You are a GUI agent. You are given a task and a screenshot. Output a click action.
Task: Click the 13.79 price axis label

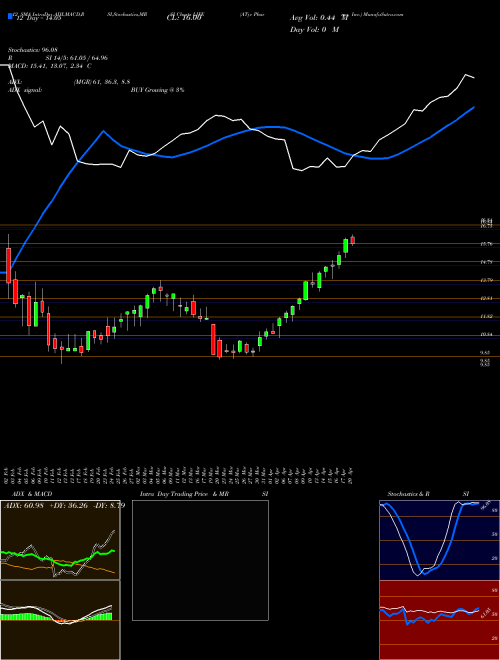[x=486, y=280]
